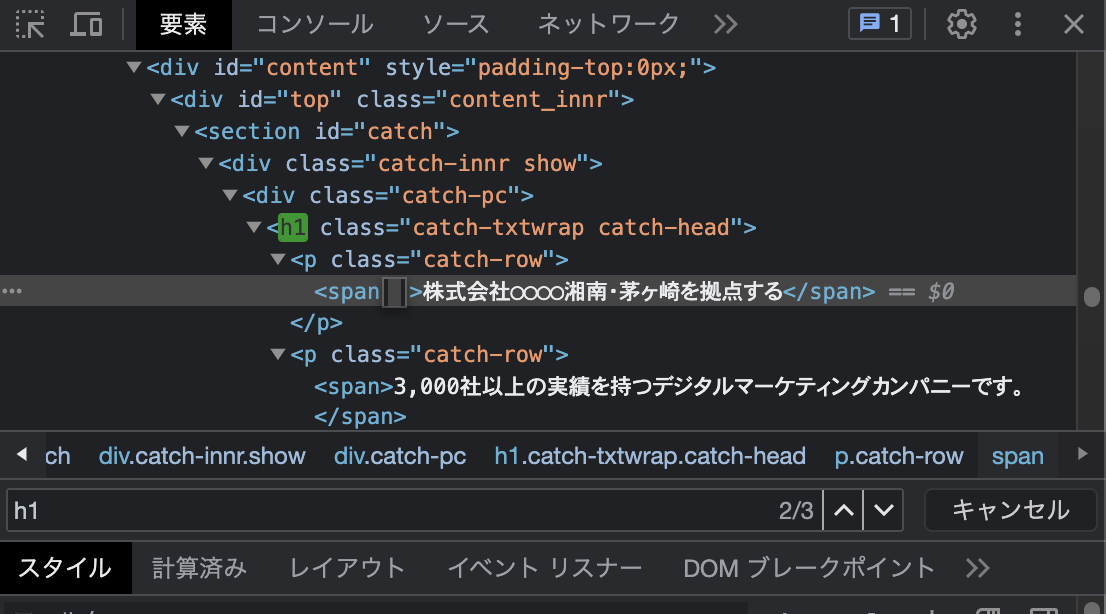This screenshot has height=614, width=1106.
Task: Click the more panels chevron next to ネットワーク
Action: tap(725, 24)
